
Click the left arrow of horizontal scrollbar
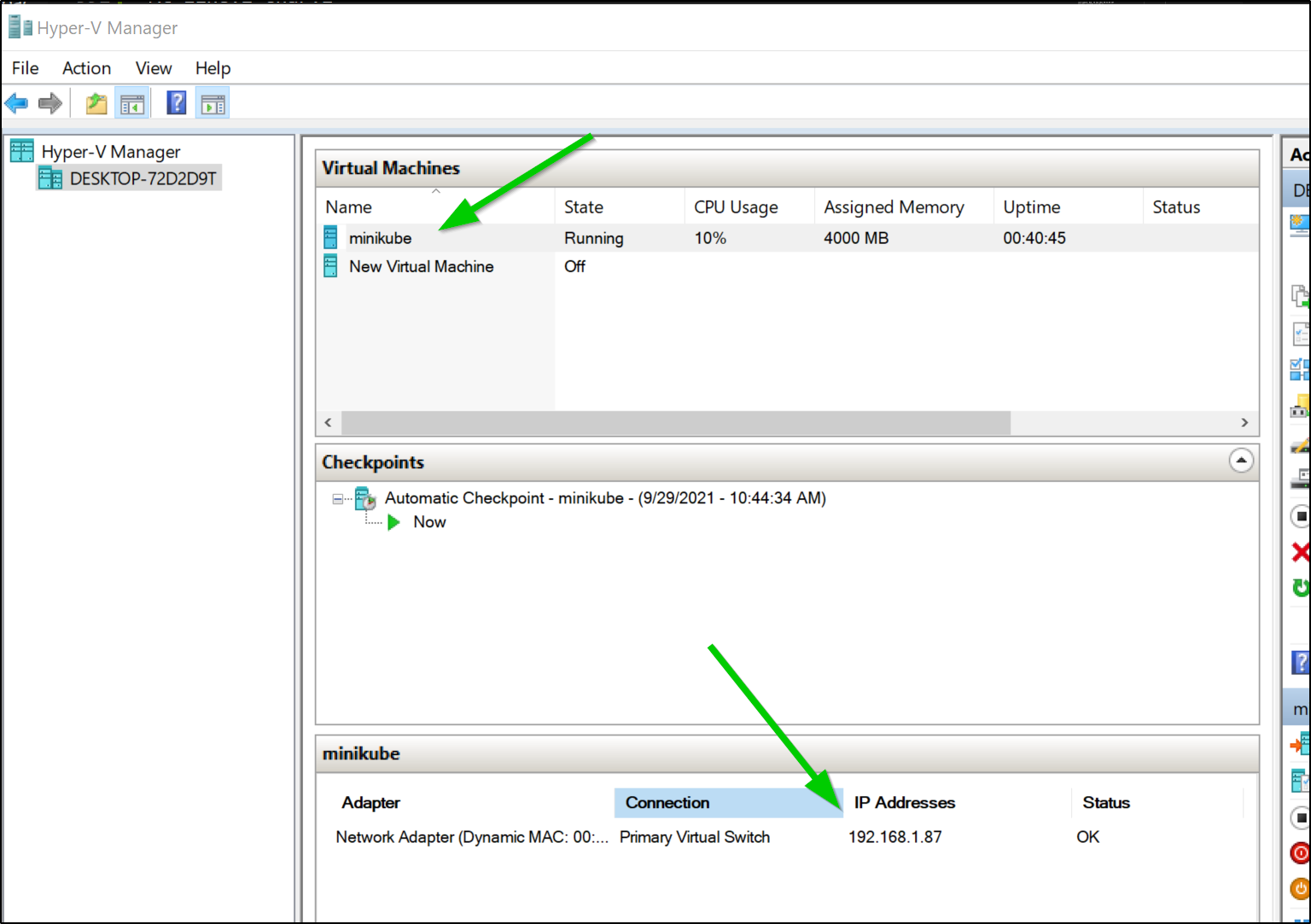329,422
